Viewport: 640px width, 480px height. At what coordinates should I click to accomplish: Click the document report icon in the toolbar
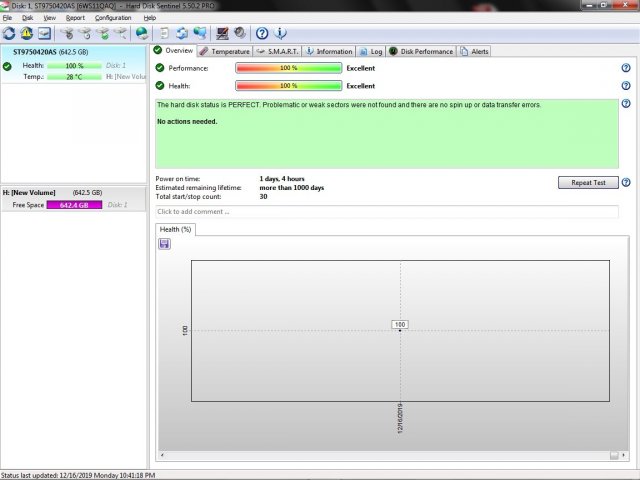click(x=165, y=33)
